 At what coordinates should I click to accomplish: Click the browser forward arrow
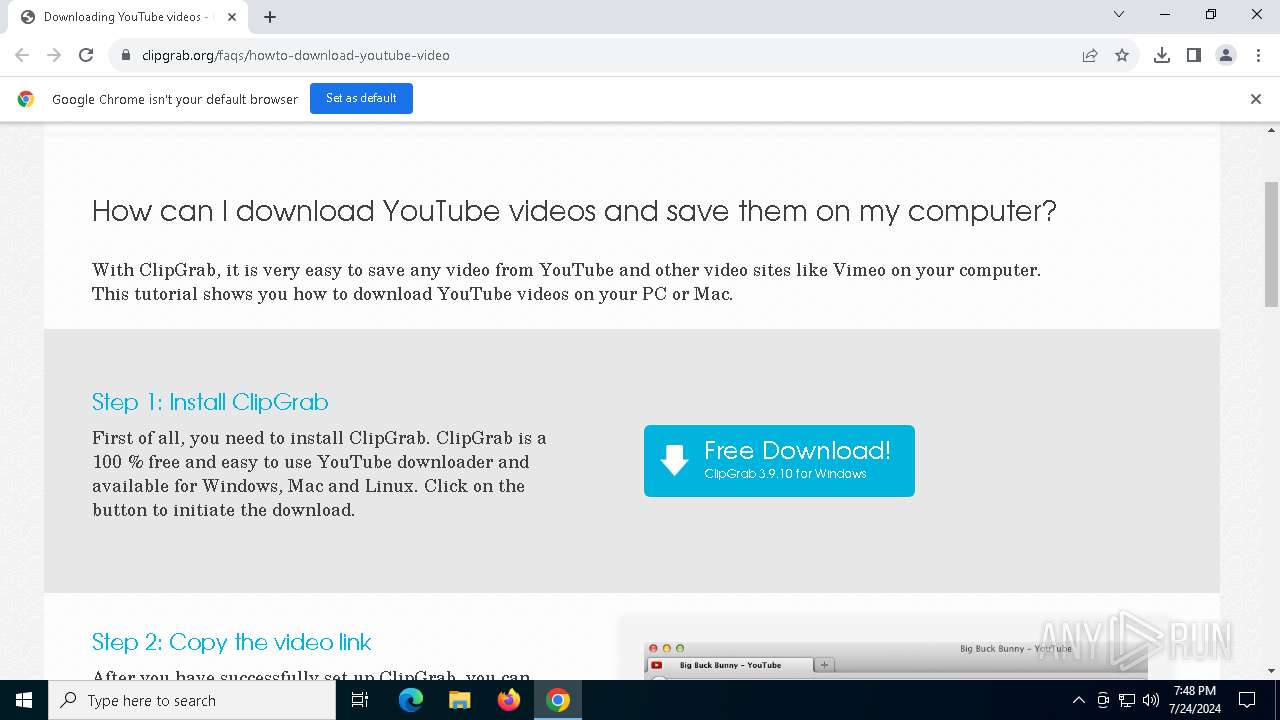tap(54, 55)
